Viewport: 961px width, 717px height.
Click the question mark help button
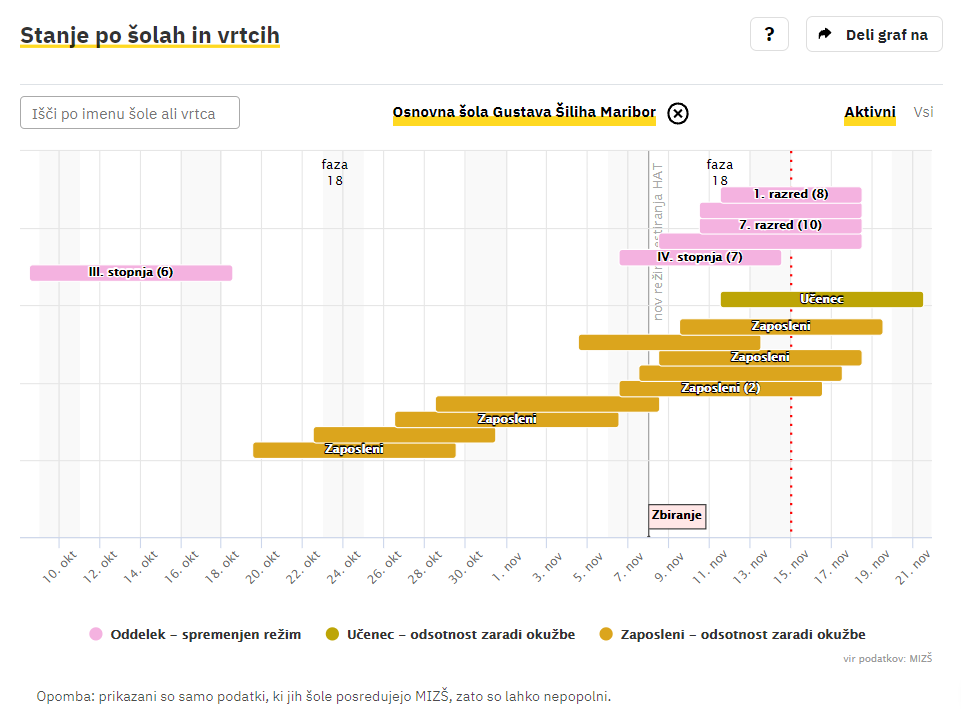[x=769, y=35]
